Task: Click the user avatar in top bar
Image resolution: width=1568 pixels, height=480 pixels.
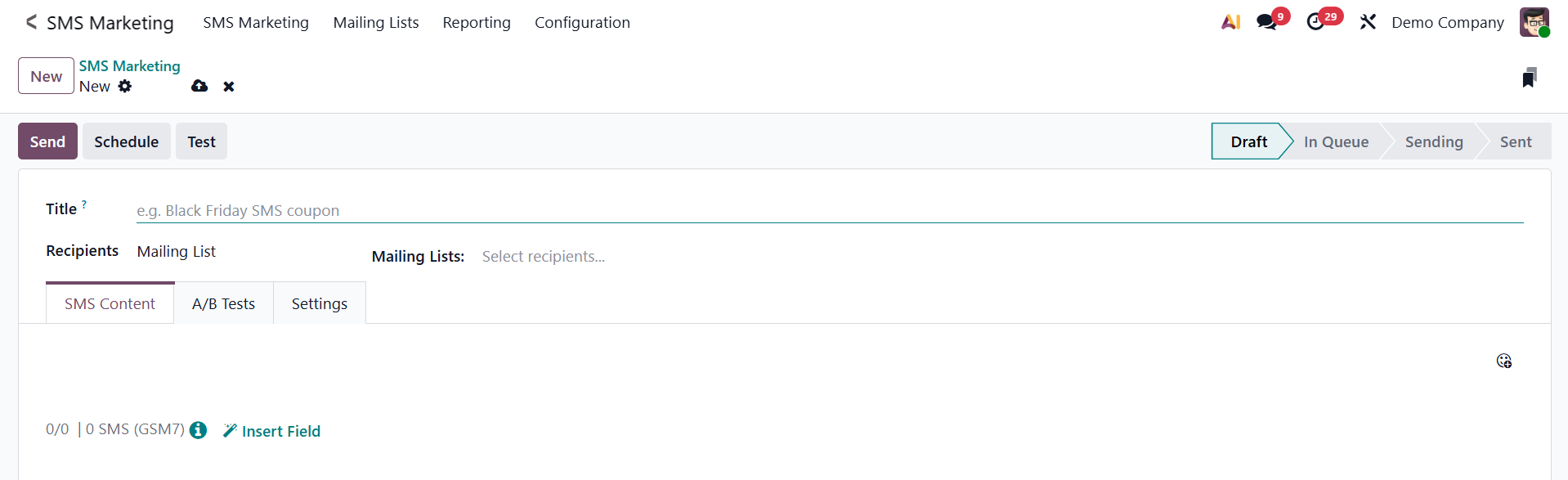Action: click(1534, 22)
